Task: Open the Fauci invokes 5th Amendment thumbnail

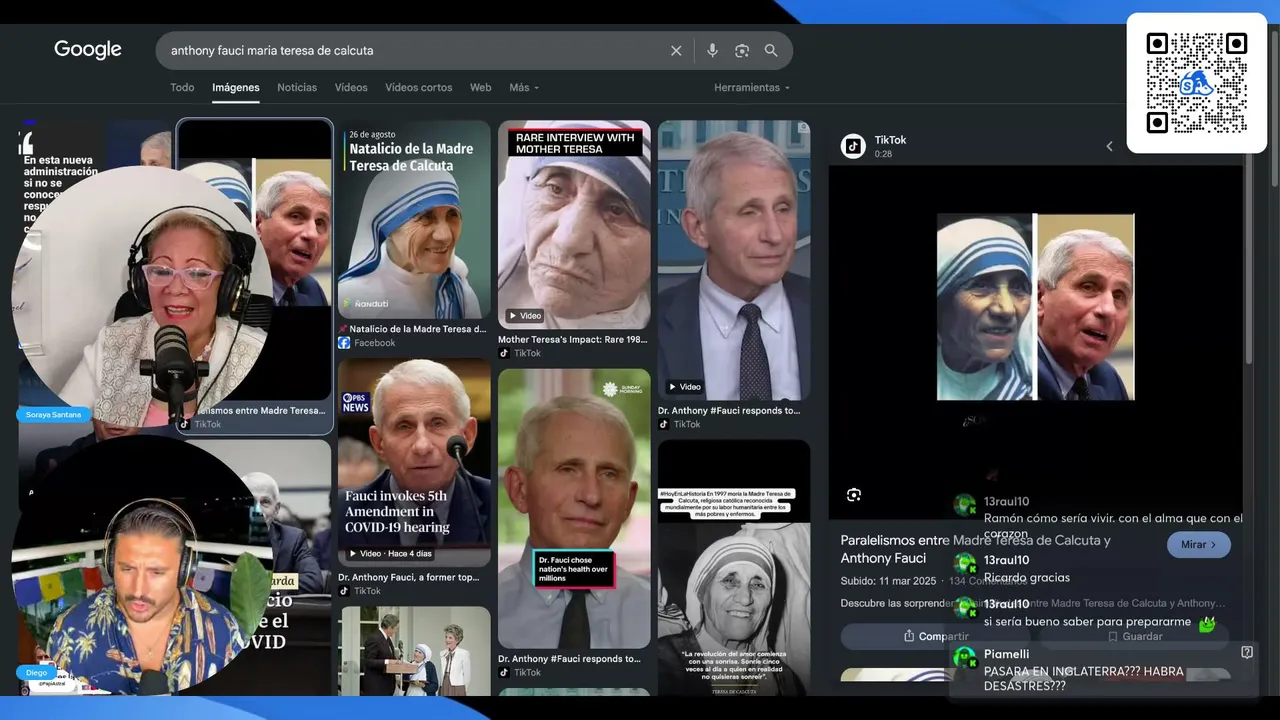Action: point(414,462)
